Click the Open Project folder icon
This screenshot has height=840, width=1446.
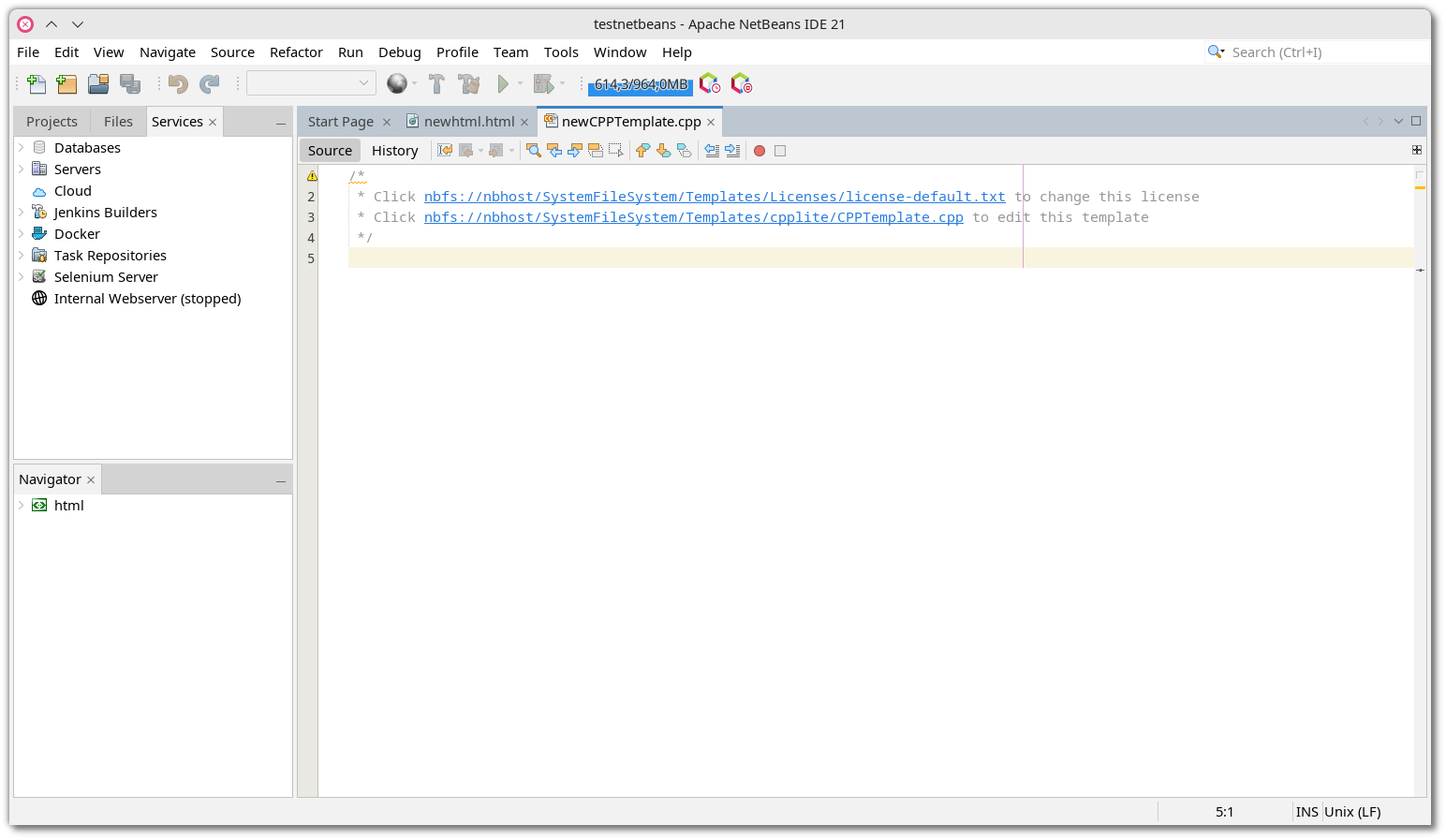(x=98, y=84)
